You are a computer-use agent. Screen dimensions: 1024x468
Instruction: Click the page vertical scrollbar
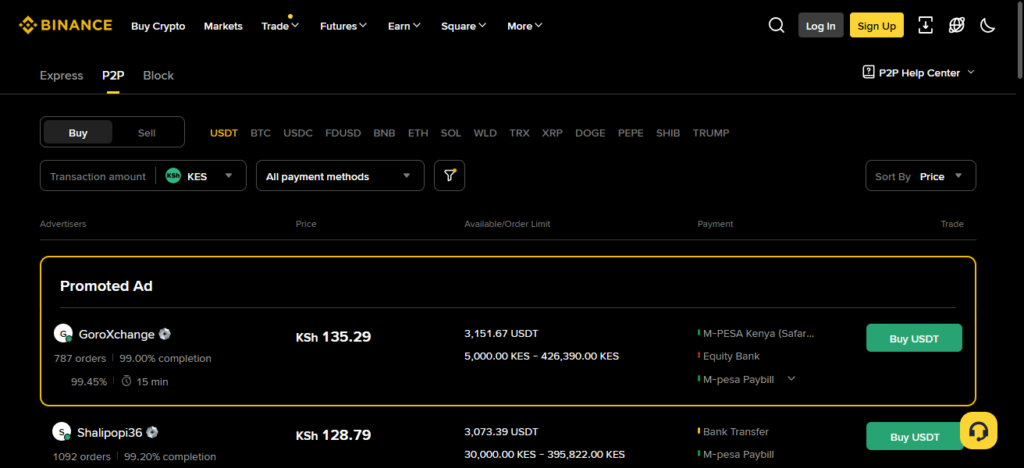(x=1020, y=39)
